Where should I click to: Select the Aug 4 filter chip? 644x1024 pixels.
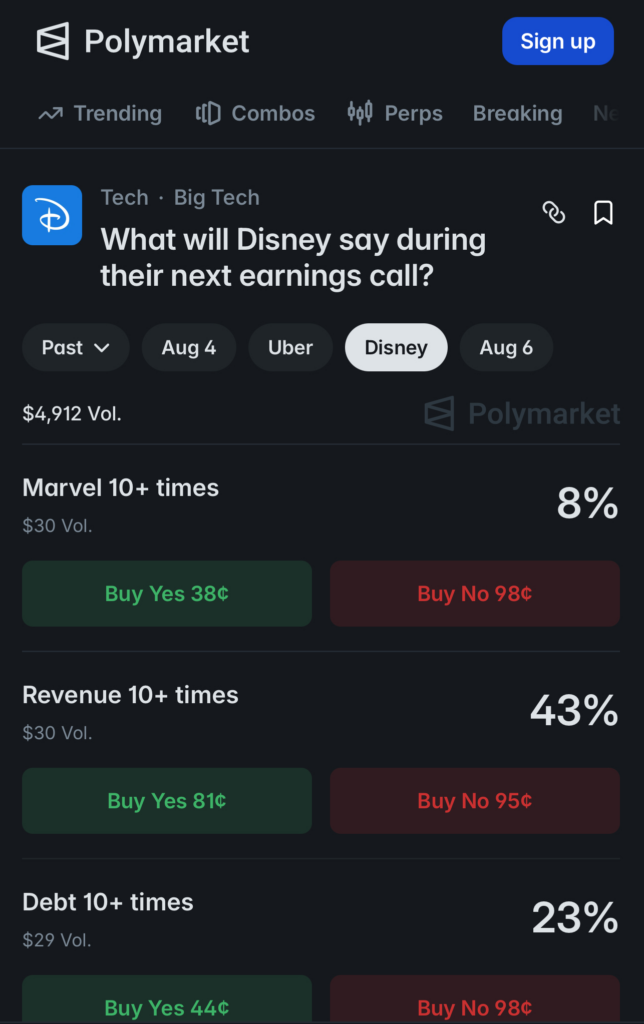click(189, 347)
